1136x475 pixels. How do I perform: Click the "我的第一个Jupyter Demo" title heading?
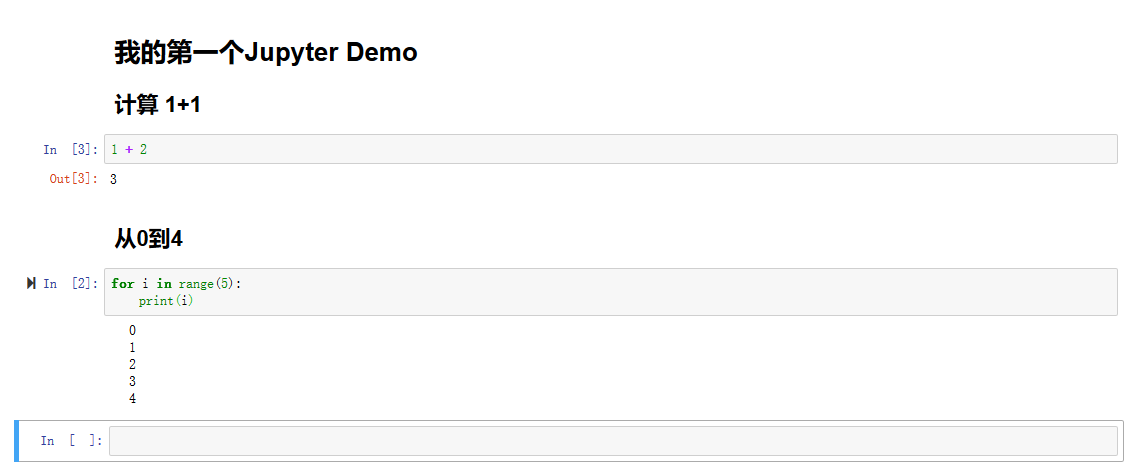[x=266, y=53]
